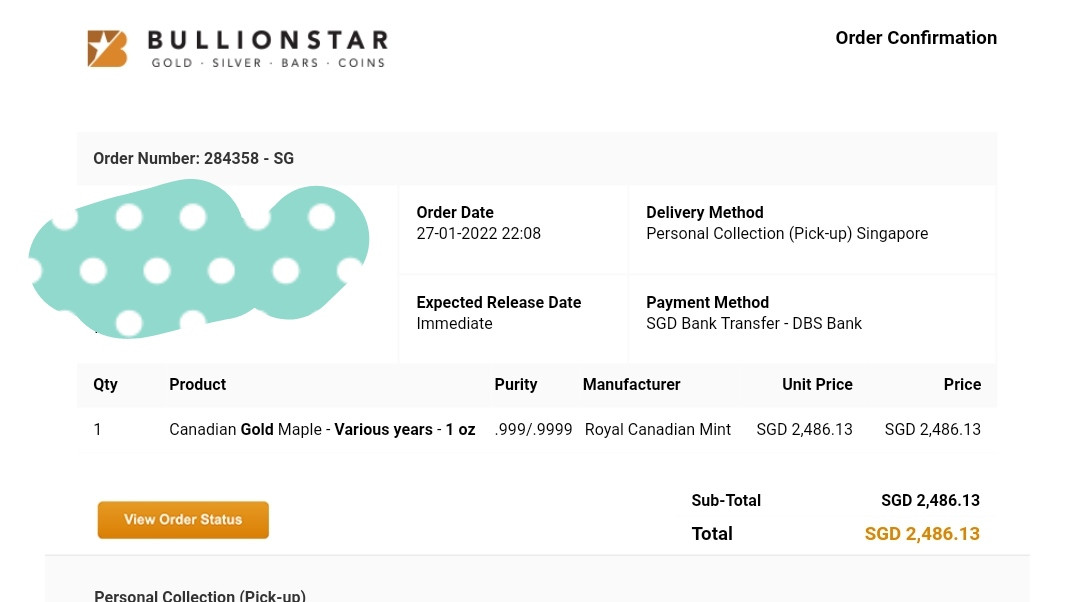
Task: Click the Product column header
Action: click(x=197, y=384)
